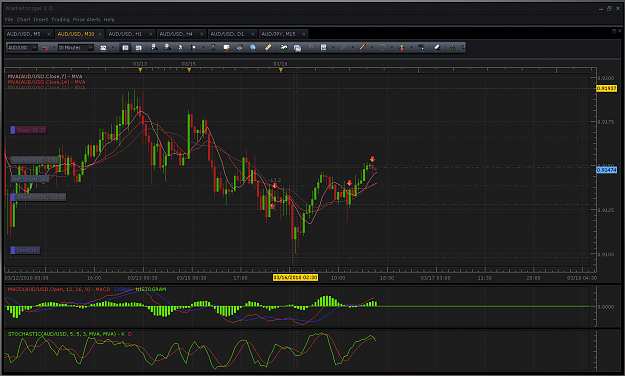Viewport: 625px width, 376px height.
Task: Click the green figure indicator icon
Action: tap(213, 48)
